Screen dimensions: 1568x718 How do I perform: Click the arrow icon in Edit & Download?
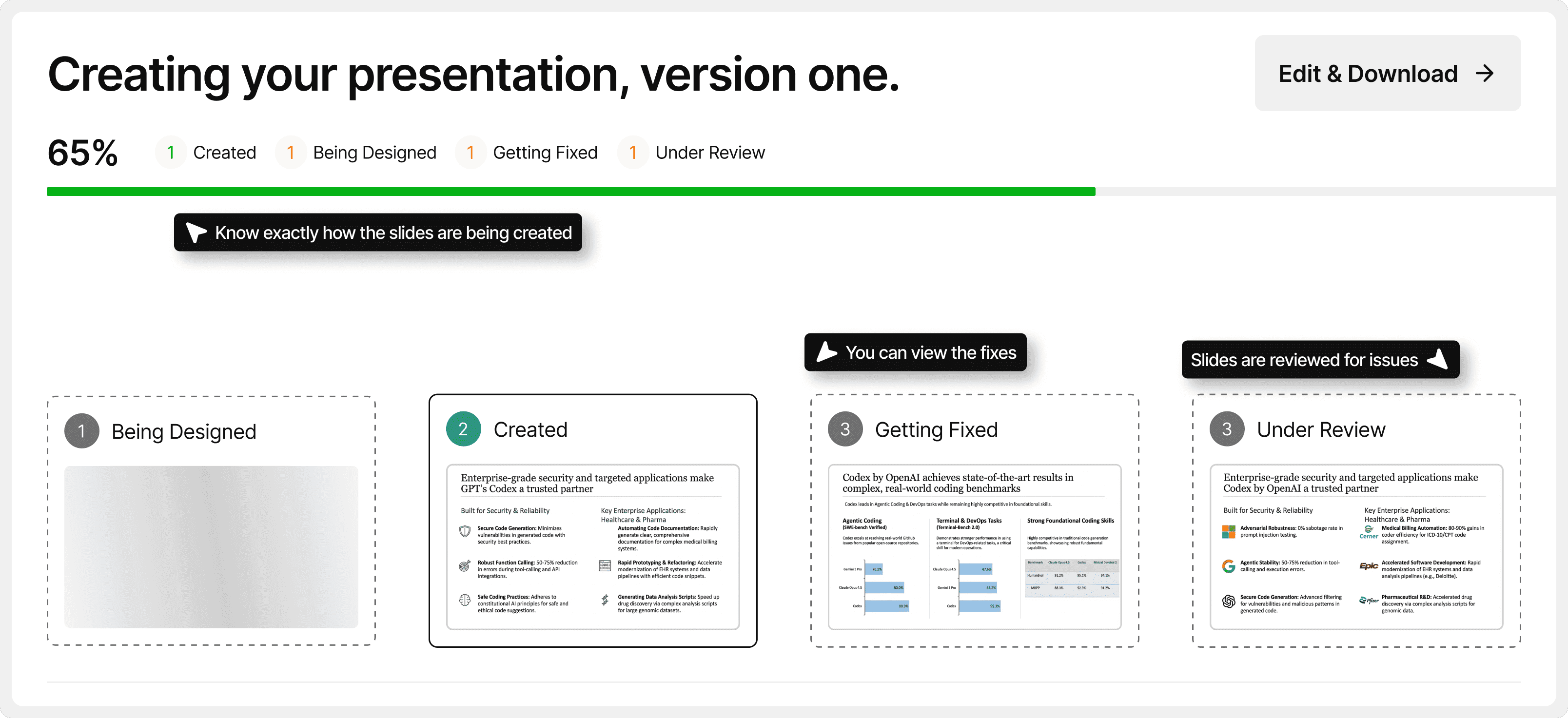coord(1485,74)
